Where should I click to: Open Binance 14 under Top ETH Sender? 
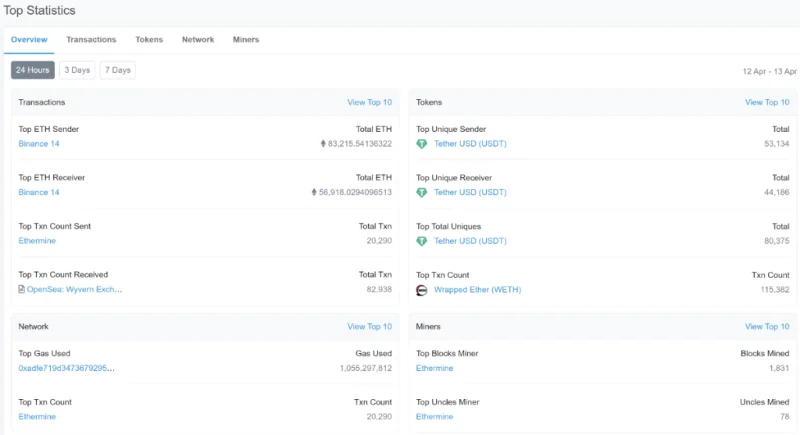point(39,144)
